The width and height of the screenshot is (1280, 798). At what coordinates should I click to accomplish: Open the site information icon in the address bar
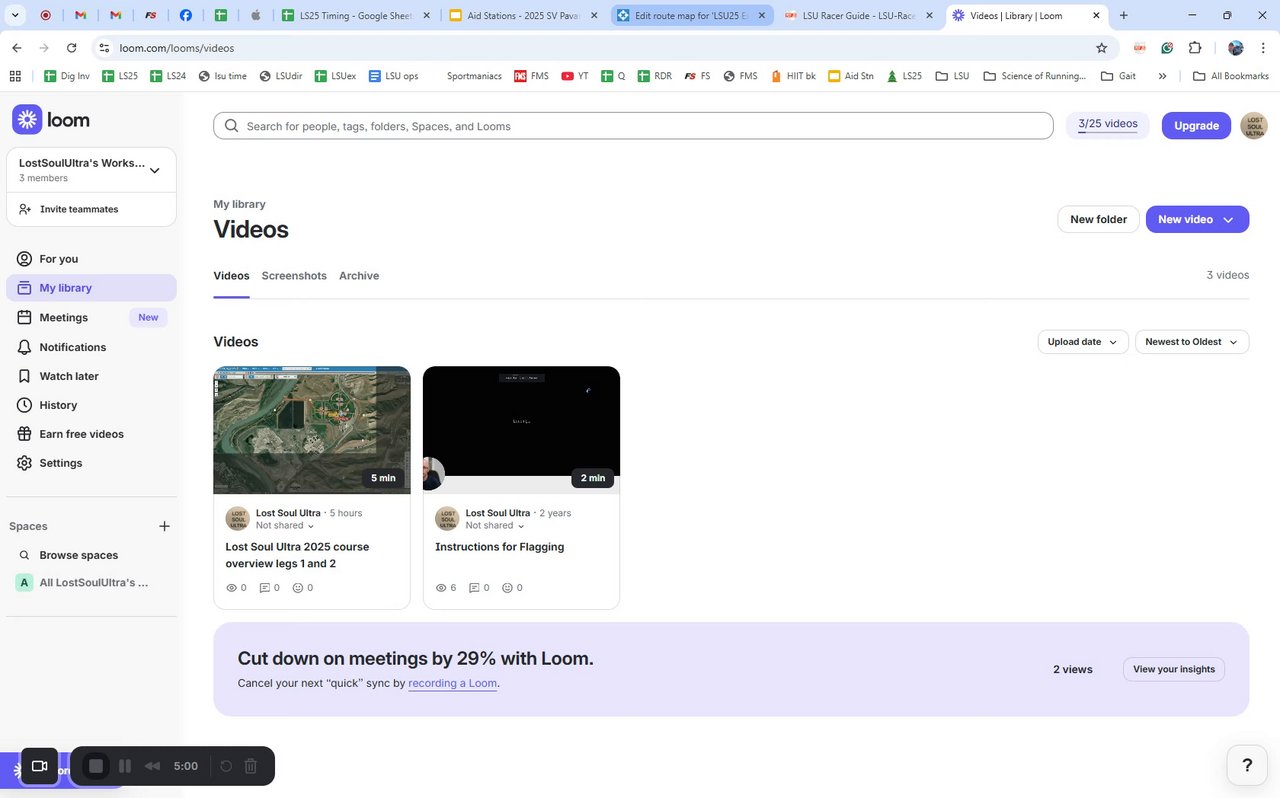[104, 48]
